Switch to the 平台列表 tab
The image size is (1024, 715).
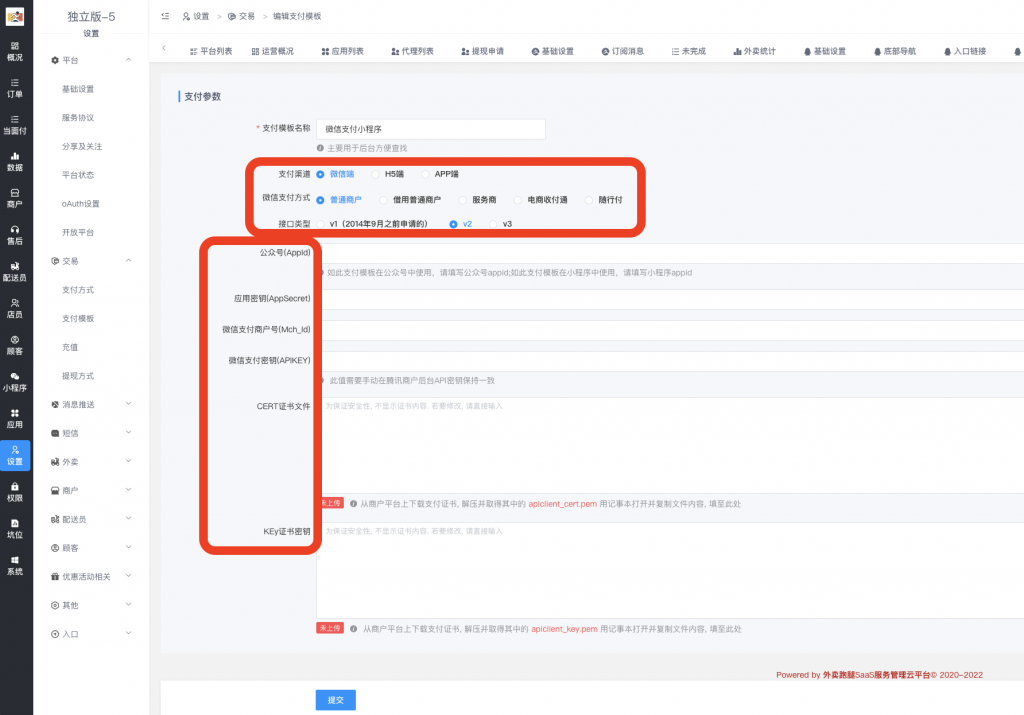click(210, 50)
